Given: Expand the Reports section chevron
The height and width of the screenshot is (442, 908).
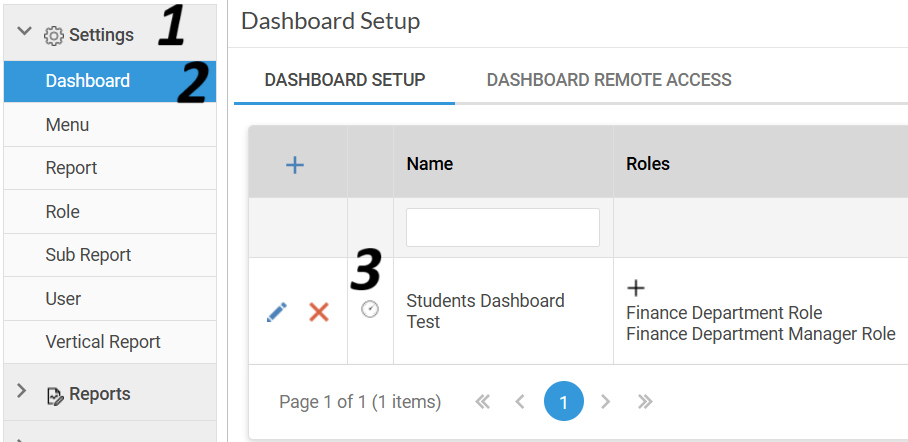Looking at the screenshot, I should pos(21,391).
